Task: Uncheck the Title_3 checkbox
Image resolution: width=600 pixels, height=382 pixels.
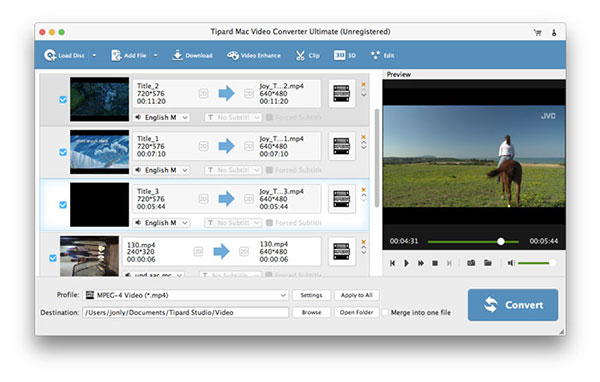Action: point(63,205)
